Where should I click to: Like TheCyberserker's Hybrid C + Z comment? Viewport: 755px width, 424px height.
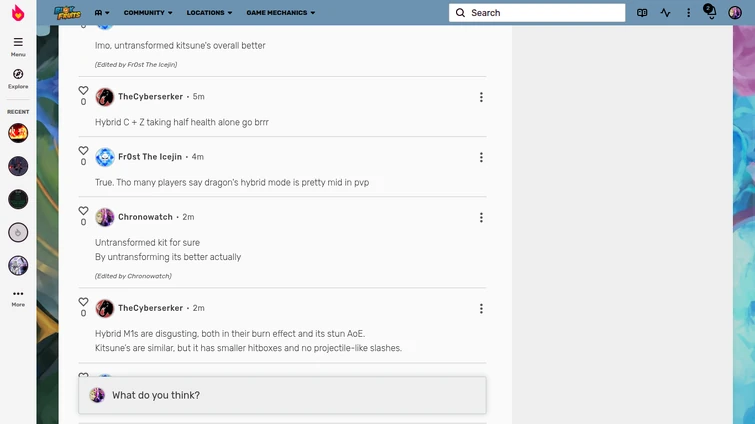click(84, 91)
